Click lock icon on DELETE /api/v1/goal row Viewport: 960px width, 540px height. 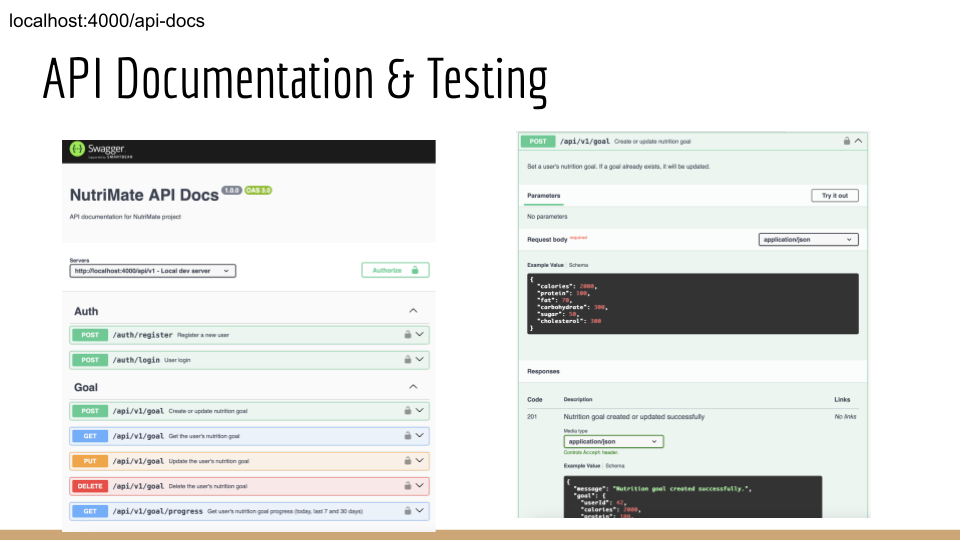[x=407, y=486]
